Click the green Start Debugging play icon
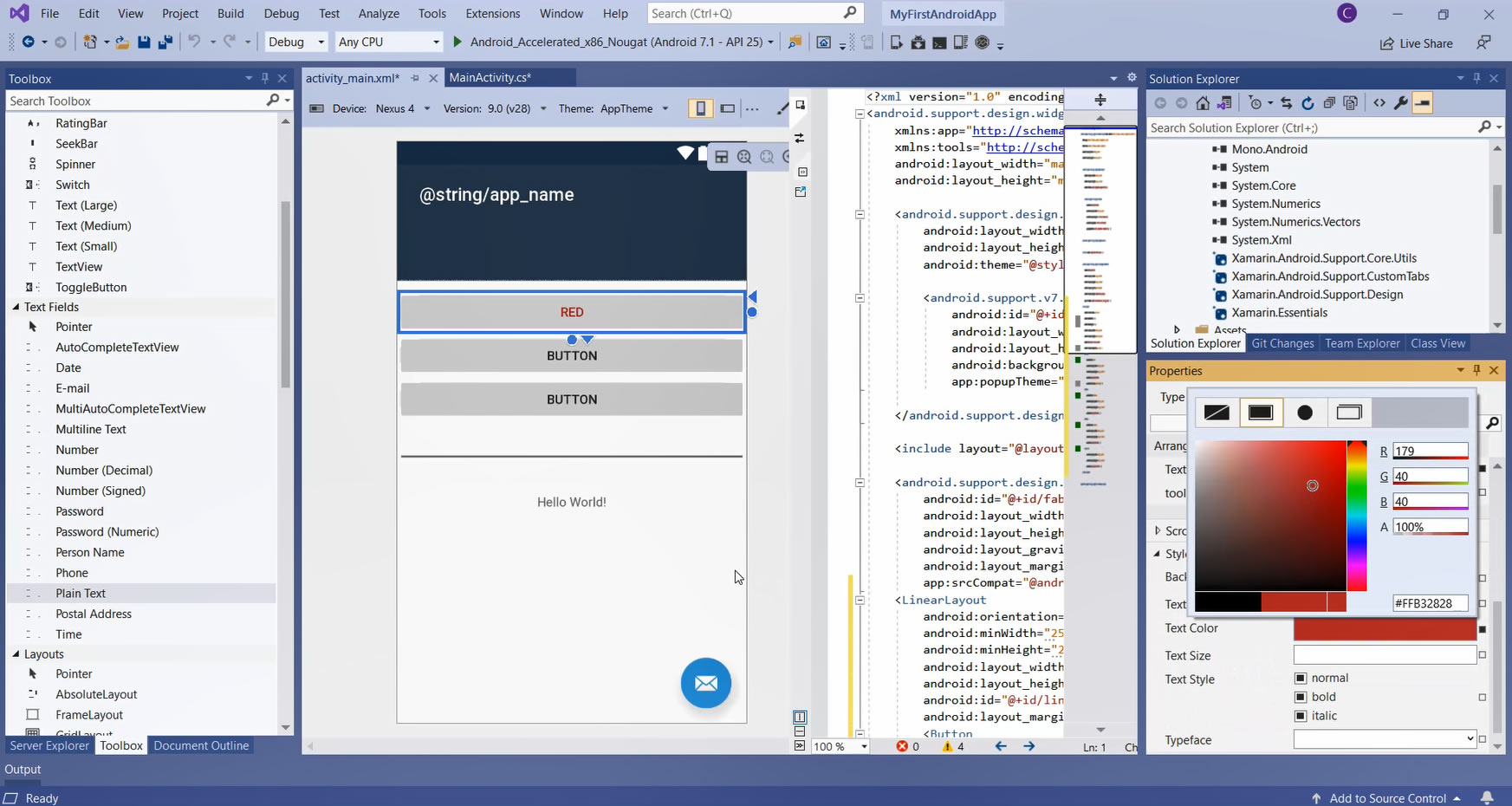The height and width of the screenshot is (806, 1512). 457,42
